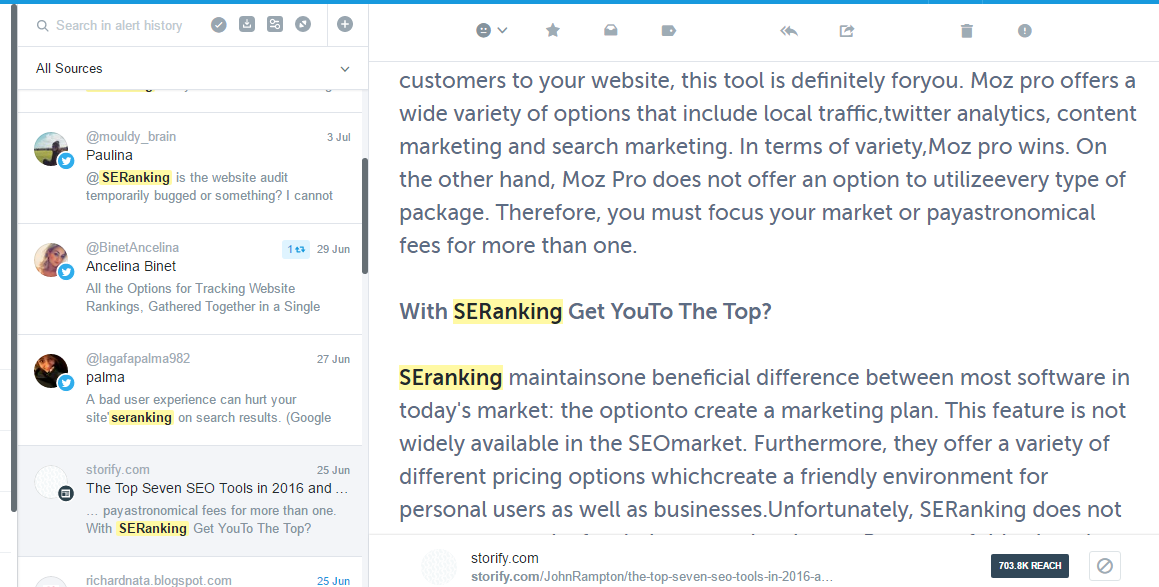Click the mention list vertical scrollbar
Screen dimensions: 1159x587
coord(365,215)
